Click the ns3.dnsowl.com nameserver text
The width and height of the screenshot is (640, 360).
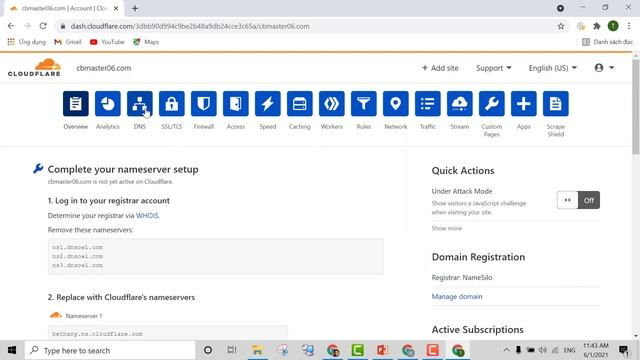78,265
